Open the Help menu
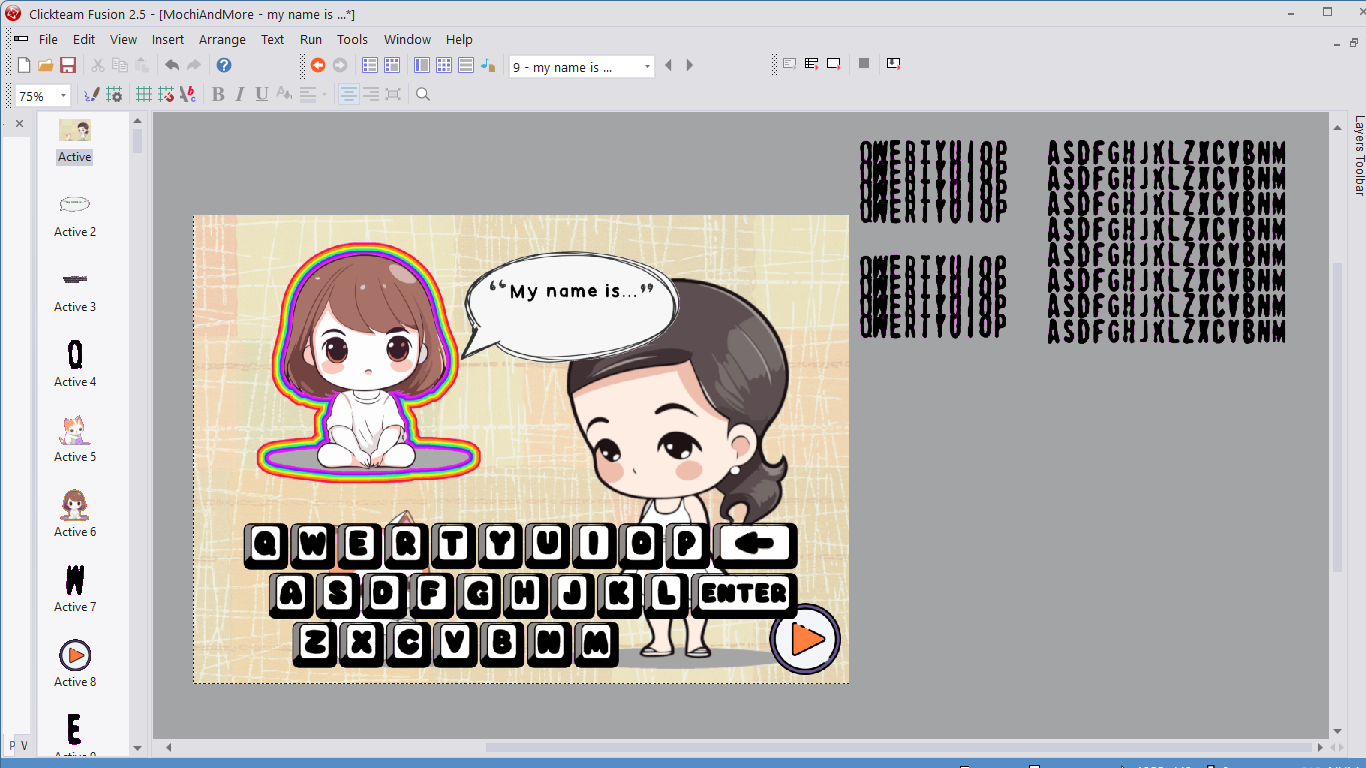The image size is (1366, 768). click(x=459, y=39)
